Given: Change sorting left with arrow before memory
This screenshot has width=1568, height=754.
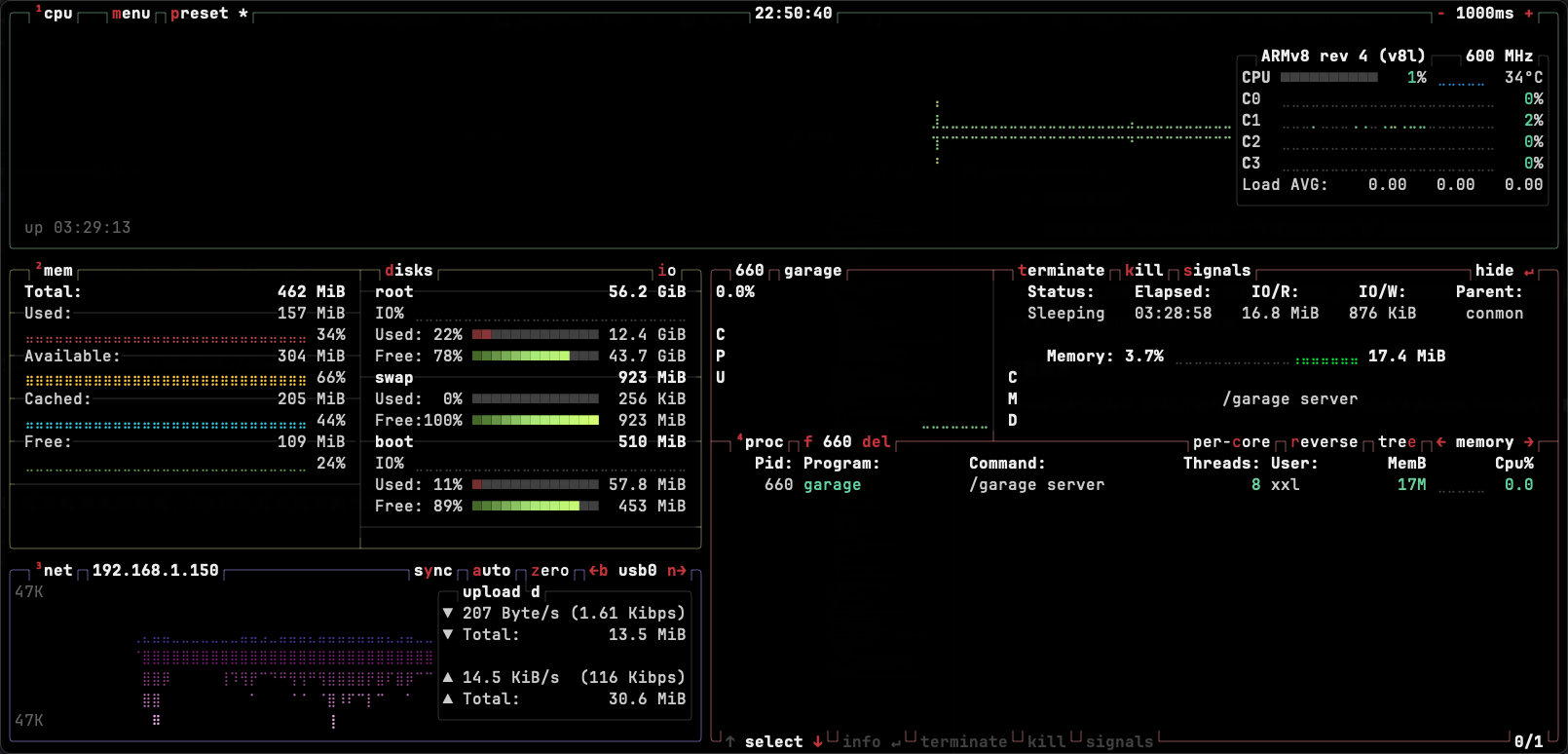Looking at the screenshot, I should [x=1441, y=442].
